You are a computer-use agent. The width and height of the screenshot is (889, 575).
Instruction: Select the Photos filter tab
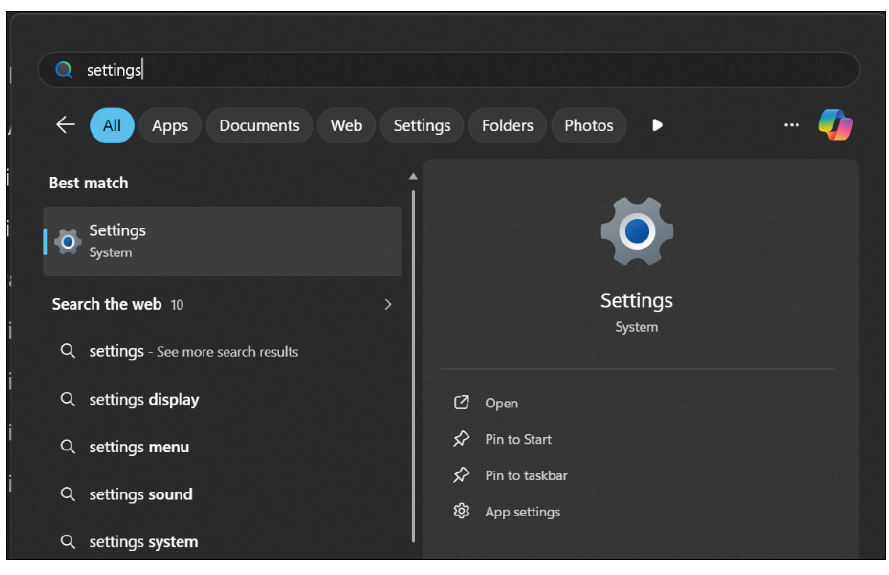pyautogui.click(x=588, y=125)
